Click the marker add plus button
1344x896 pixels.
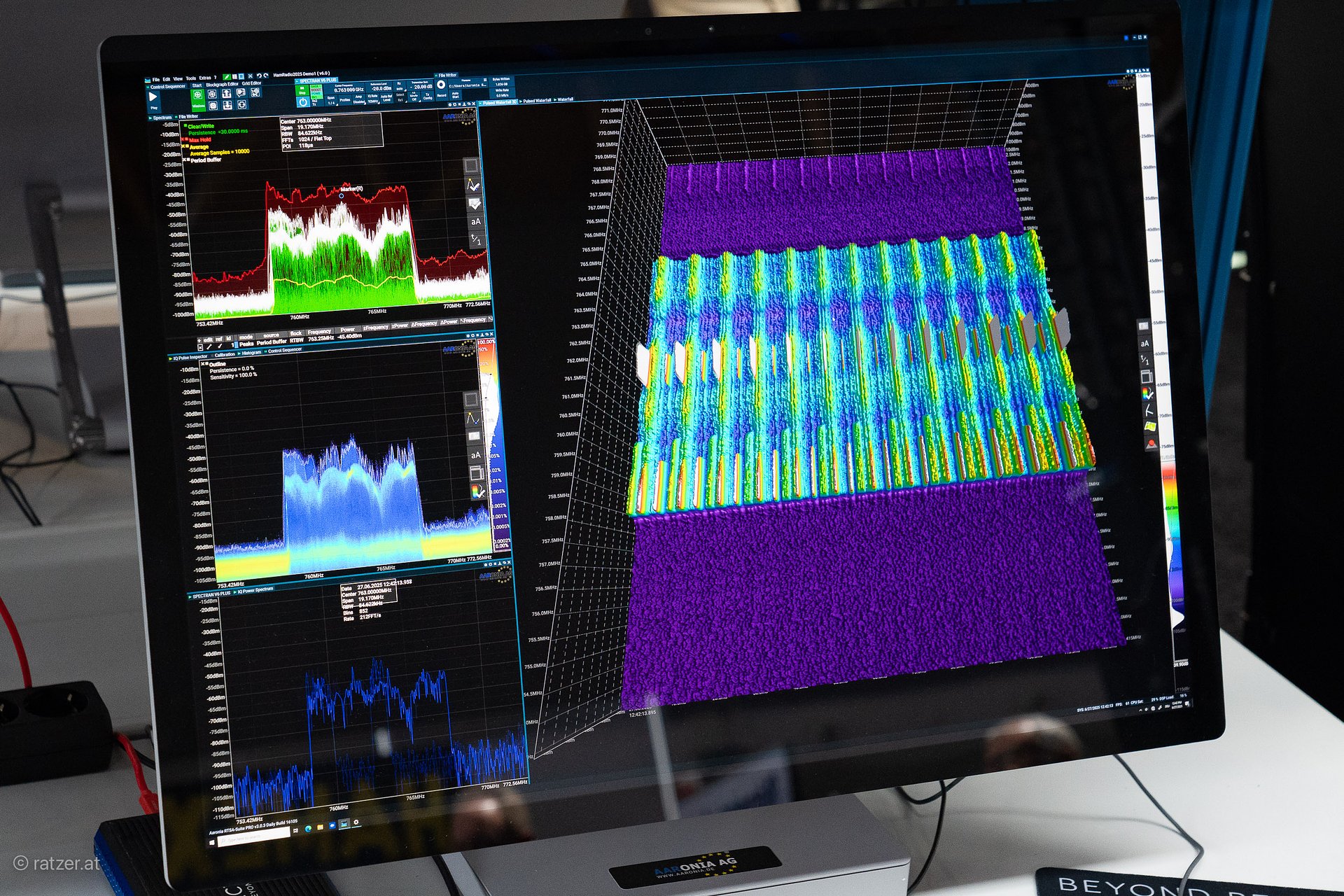tap(200, 340)
